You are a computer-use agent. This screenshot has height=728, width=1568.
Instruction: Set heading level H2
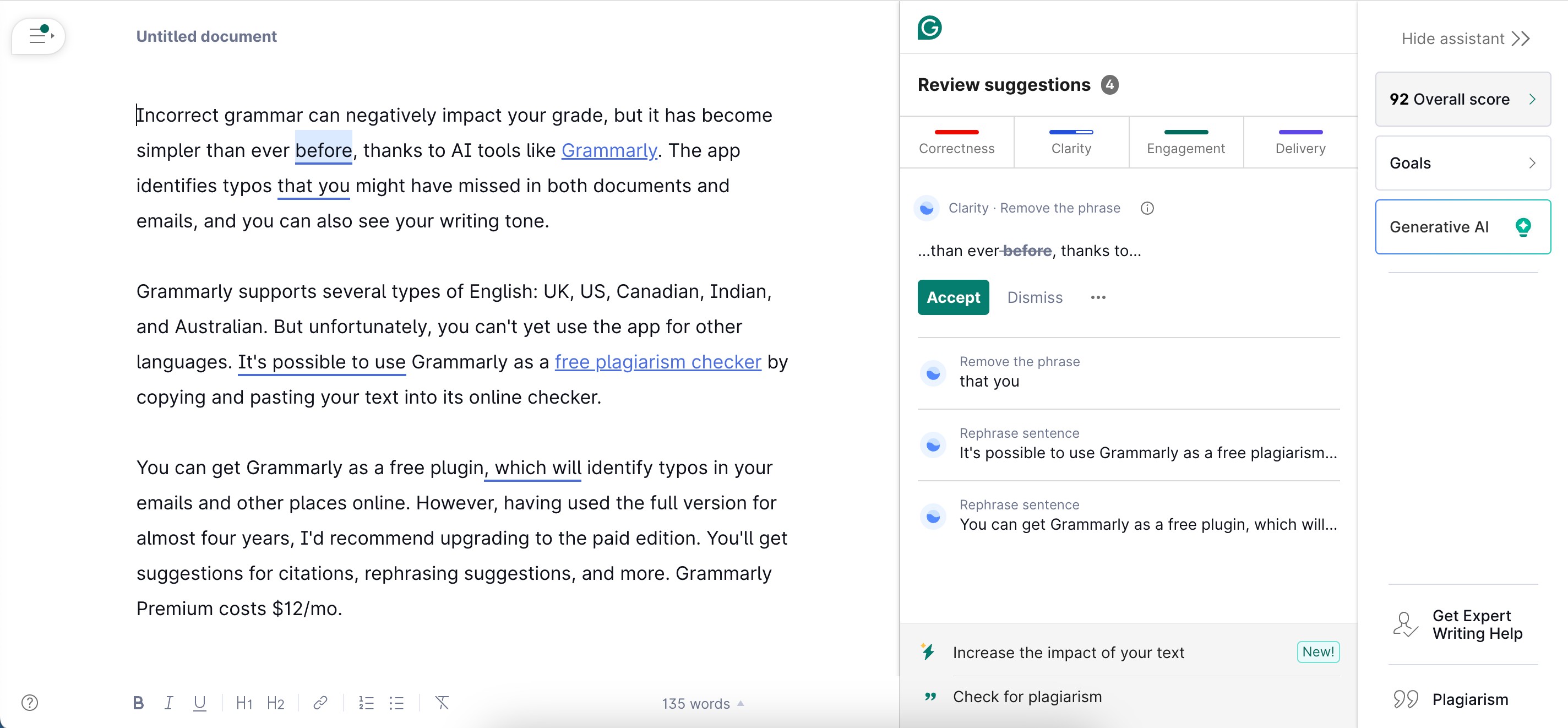point(276,703)
